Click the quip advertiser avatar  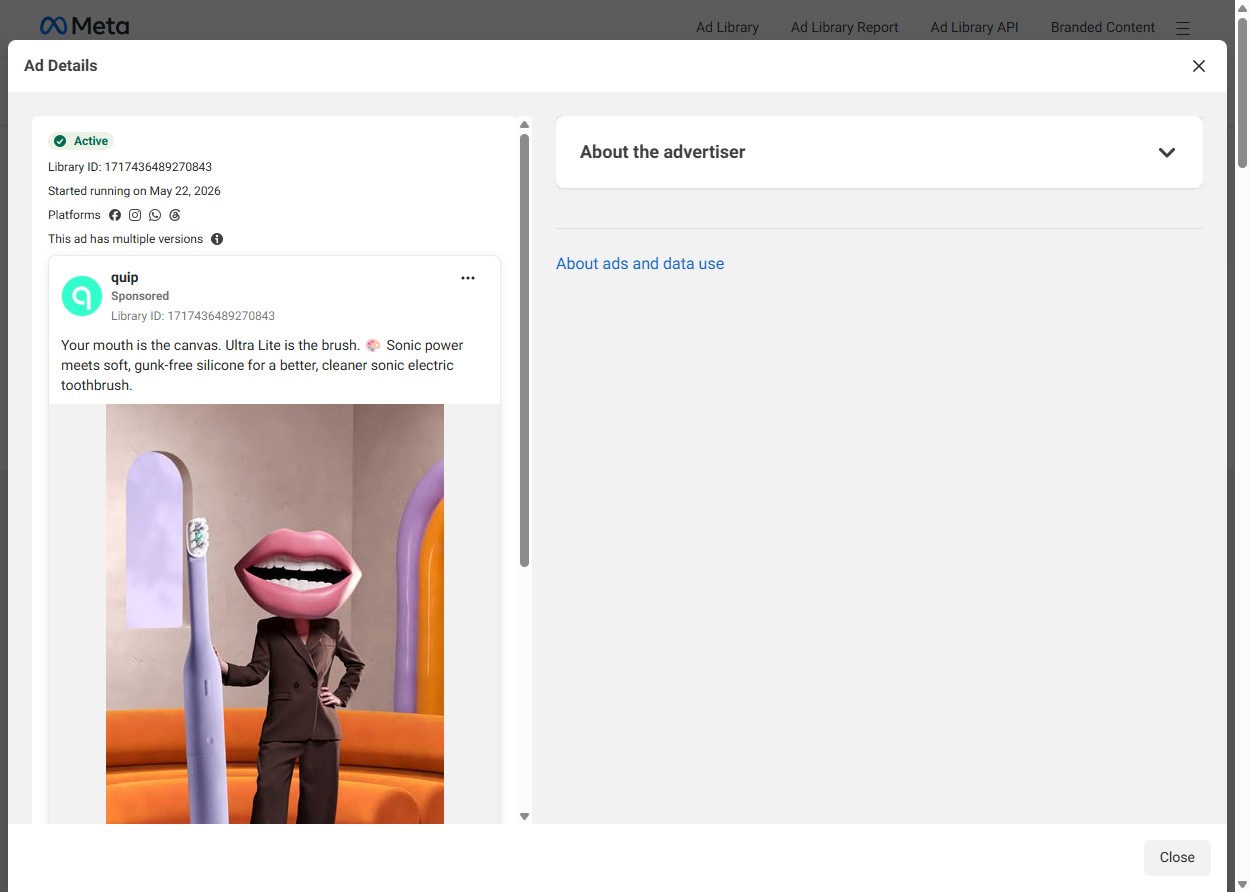point(82,296)
